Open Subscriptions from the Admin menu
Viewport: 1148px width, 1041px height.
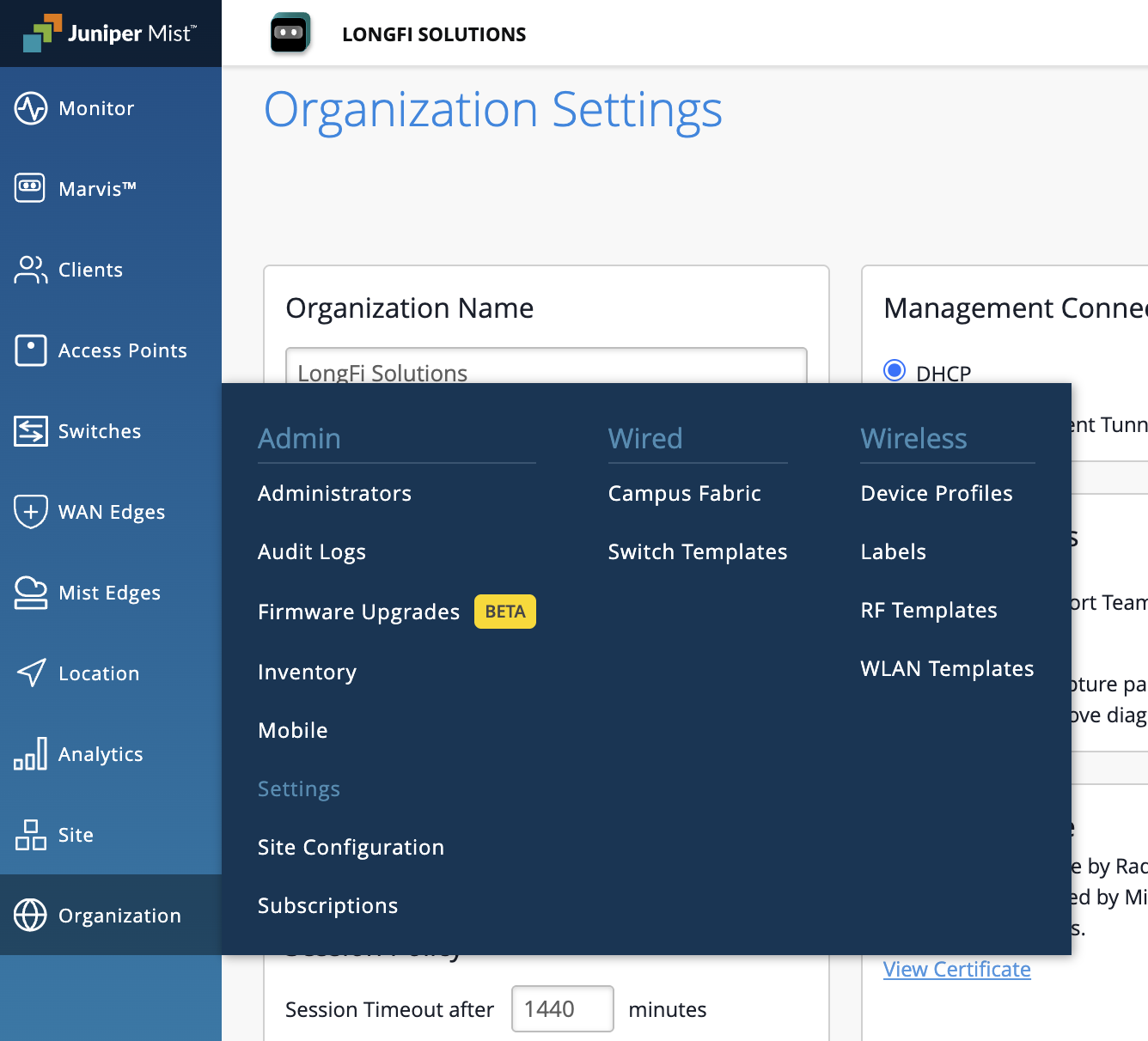tap(327, 906)
